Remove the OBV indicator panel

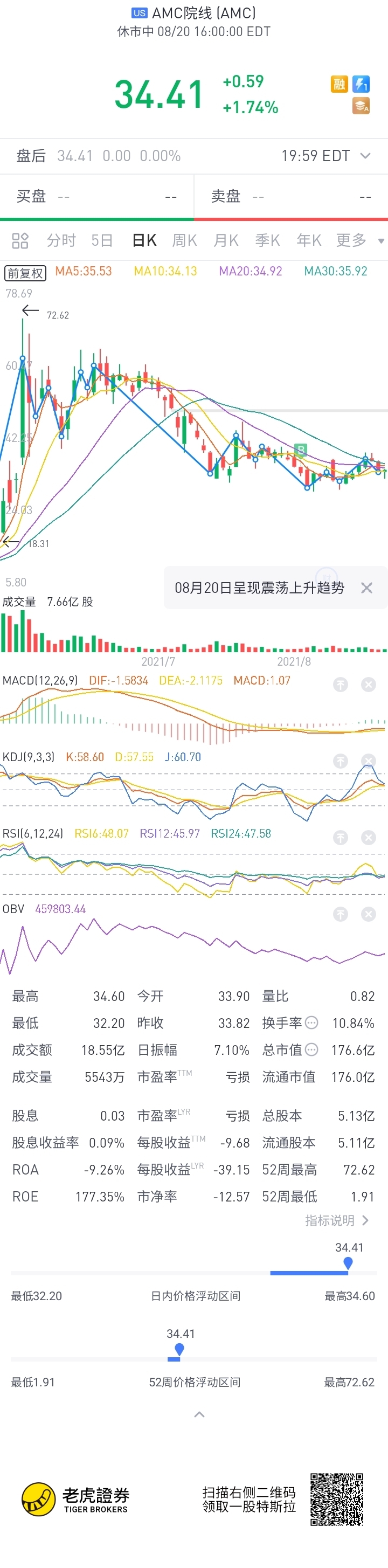(x=369, y=914)
